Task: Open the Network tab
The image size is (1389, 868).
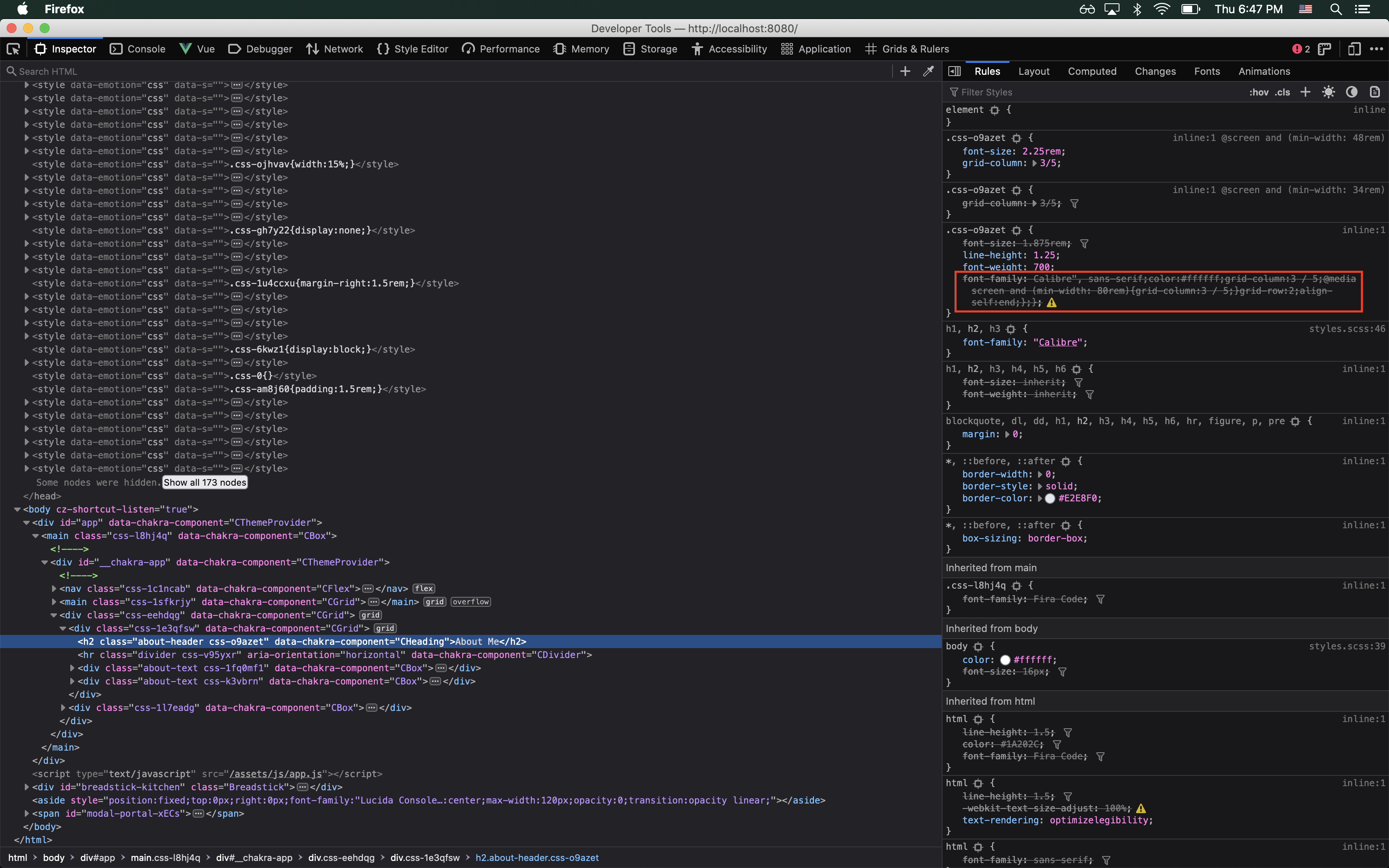Action: point(334,49)
